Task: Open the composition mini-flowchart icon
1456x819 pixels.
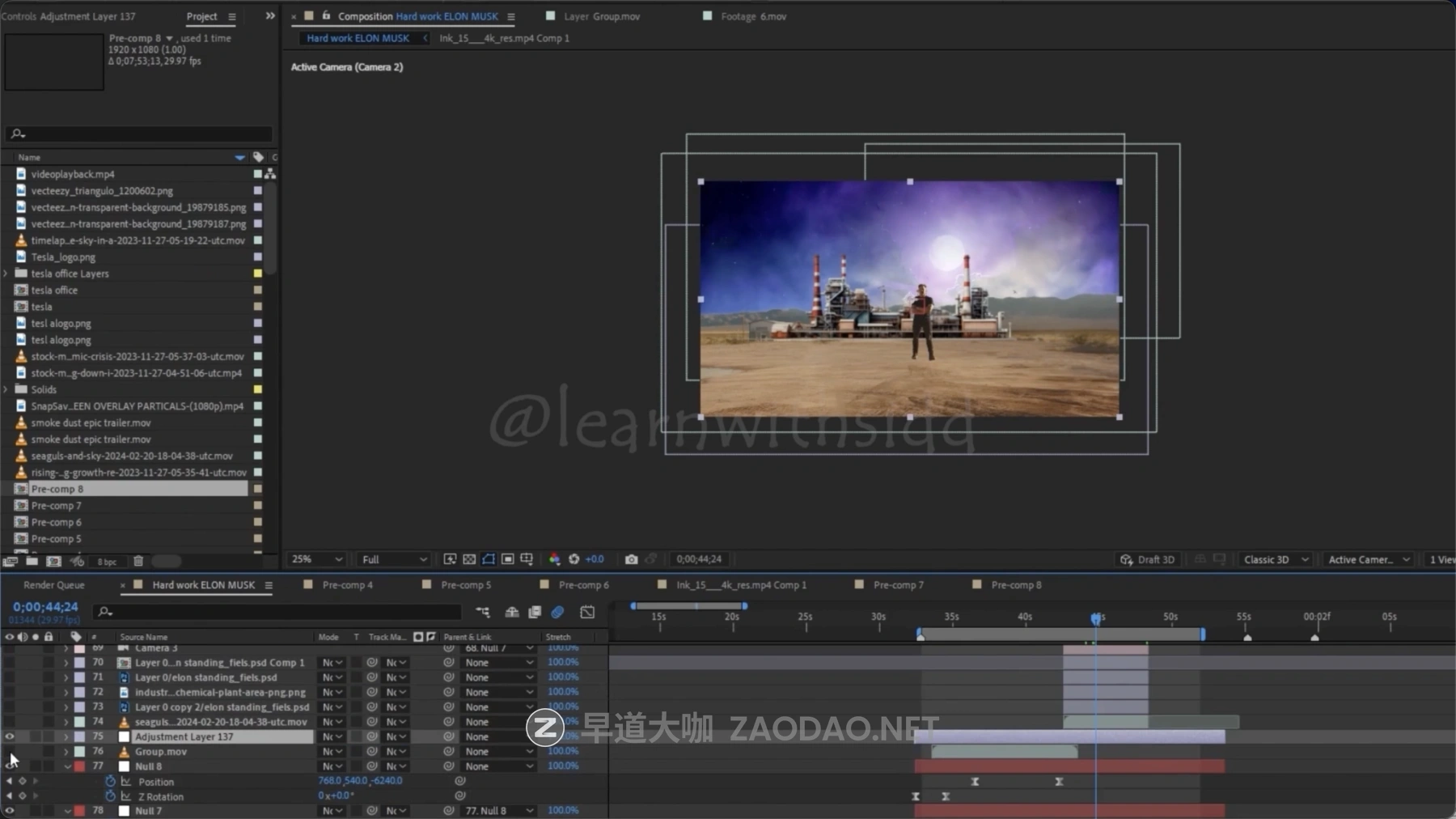Action: click(x=483, y=613)
